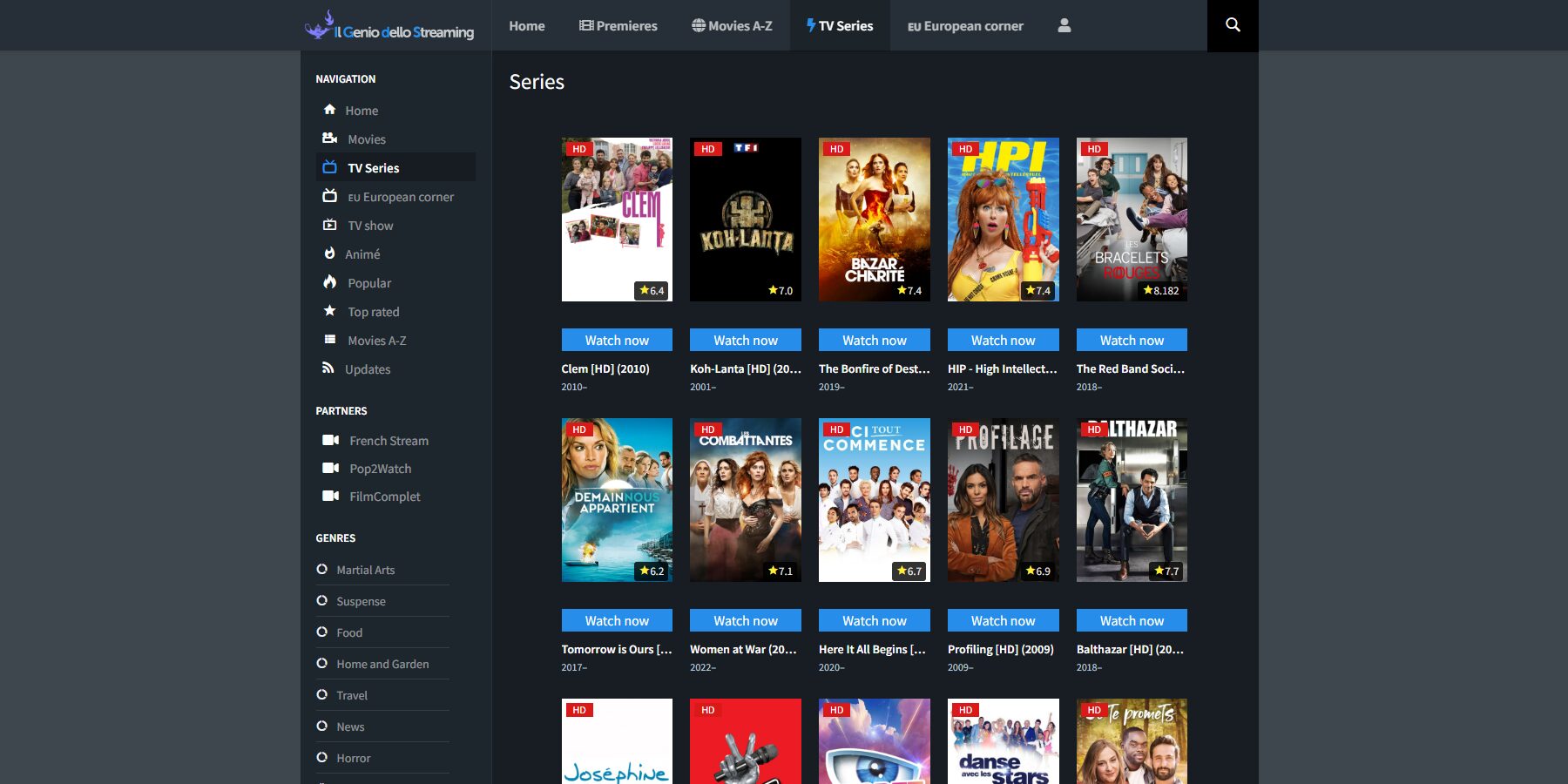Open the French Stream partner link

coord(389,441)
